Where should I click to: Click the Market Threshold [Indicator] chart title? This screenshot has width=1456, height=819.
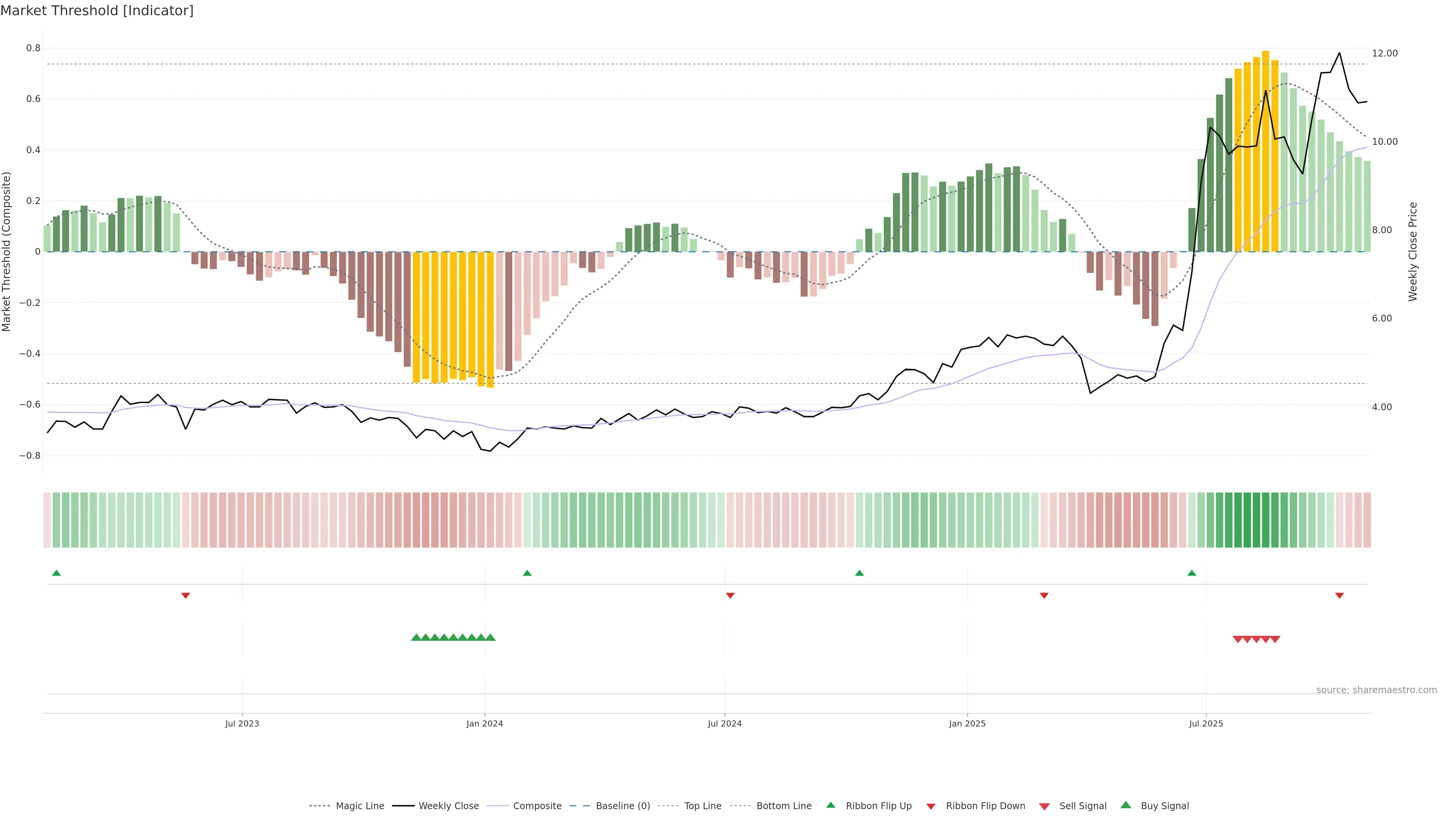point(97,11)
